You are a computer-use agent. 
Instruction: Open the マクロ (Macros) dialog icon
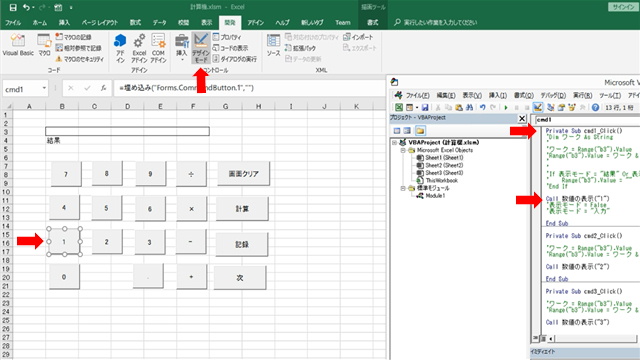pyautogui.click(x=44, y=45)
